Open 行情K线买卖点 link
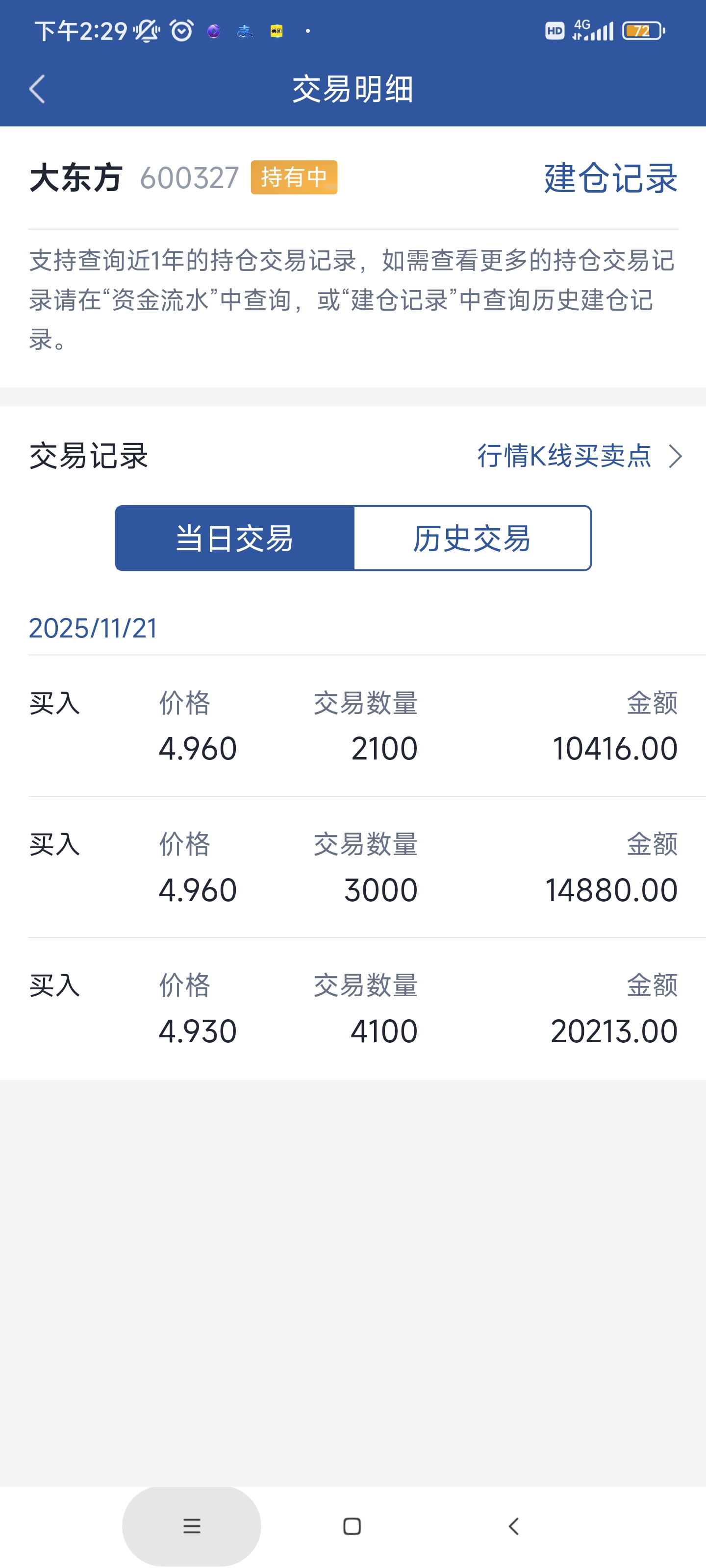Image resolution: width=706 pixels, height=1568 pixels. click(564, 456)
